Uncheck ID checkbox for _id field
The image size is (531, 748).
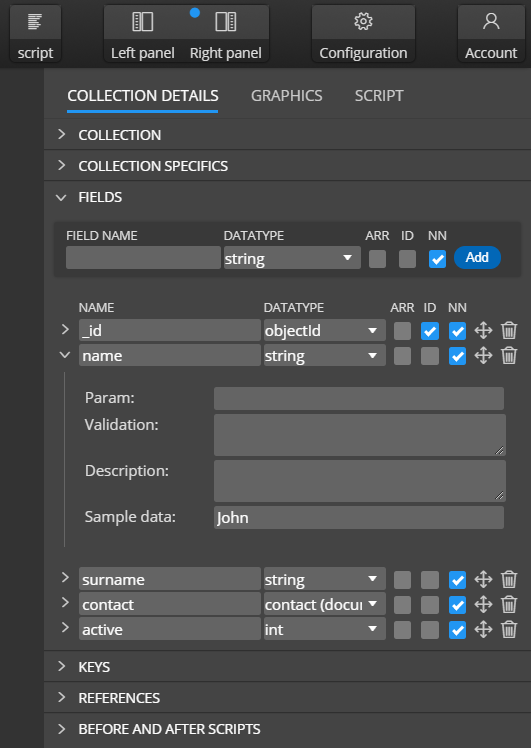(430, 331)
